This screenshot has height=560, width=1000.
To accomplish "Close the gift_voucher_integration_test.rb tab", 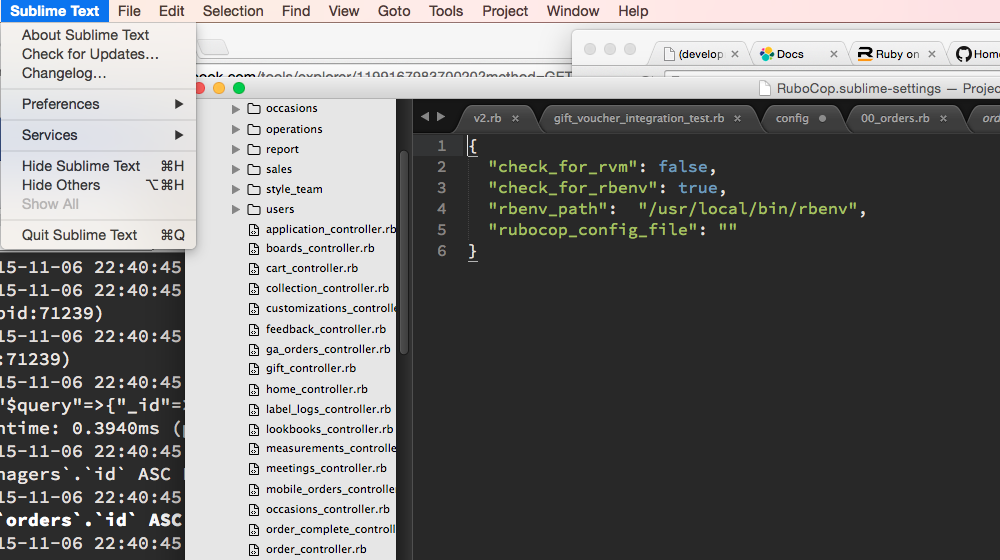I will coord(737,119).
